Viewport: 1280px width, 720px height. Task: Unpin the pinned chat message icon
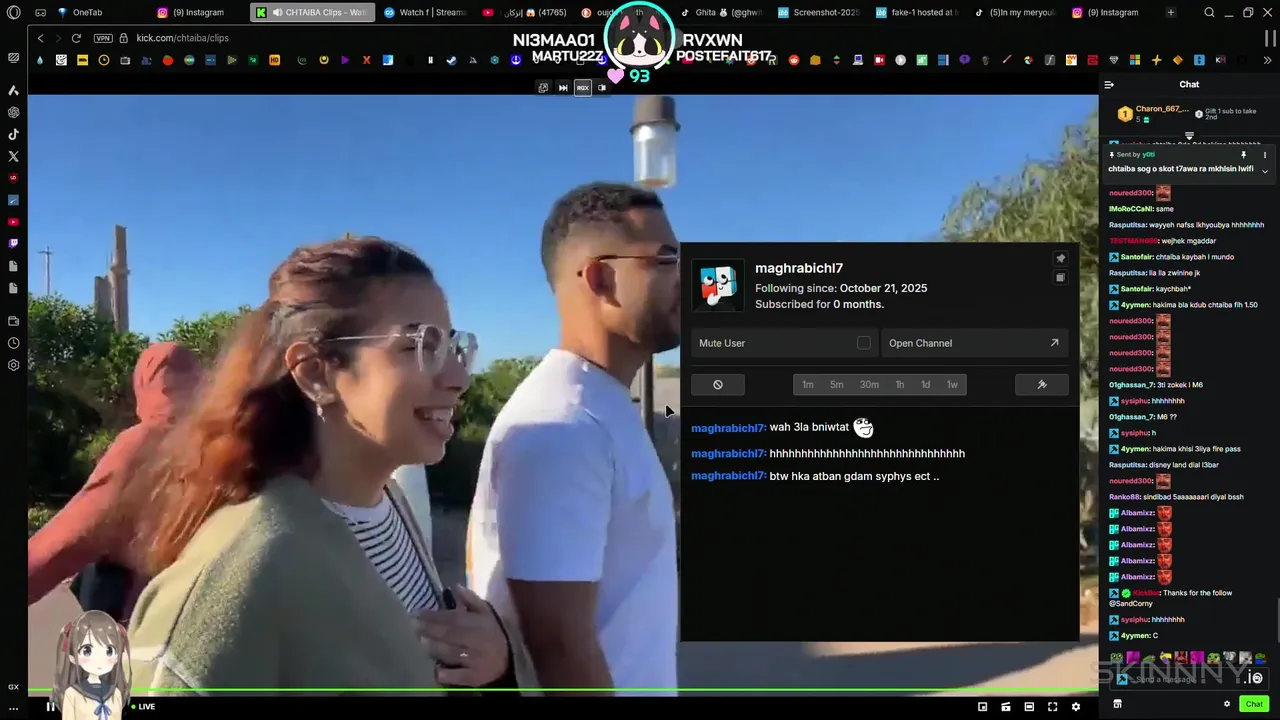point(1243,155)
